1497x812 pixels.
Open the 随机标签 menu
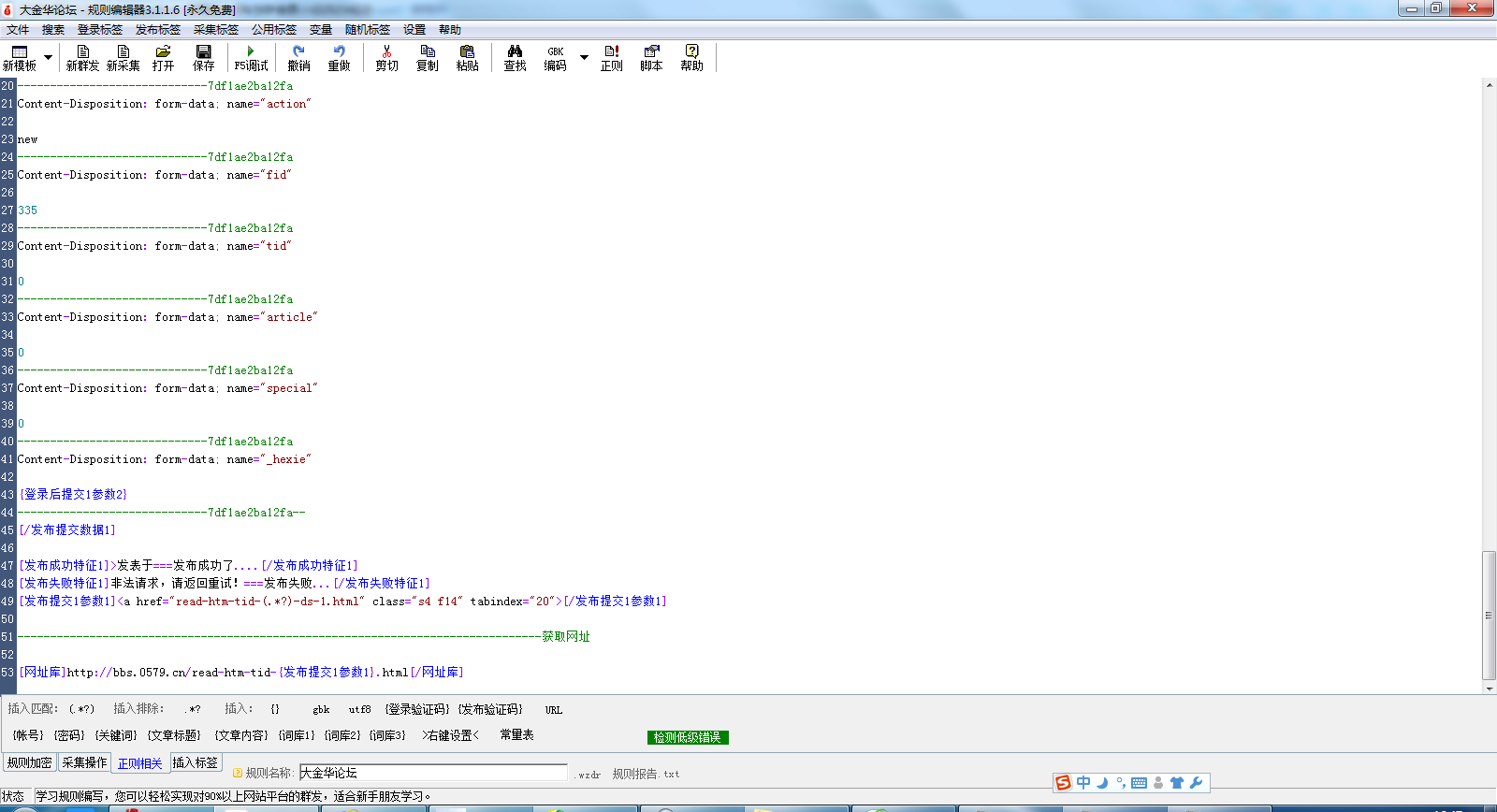368,30
